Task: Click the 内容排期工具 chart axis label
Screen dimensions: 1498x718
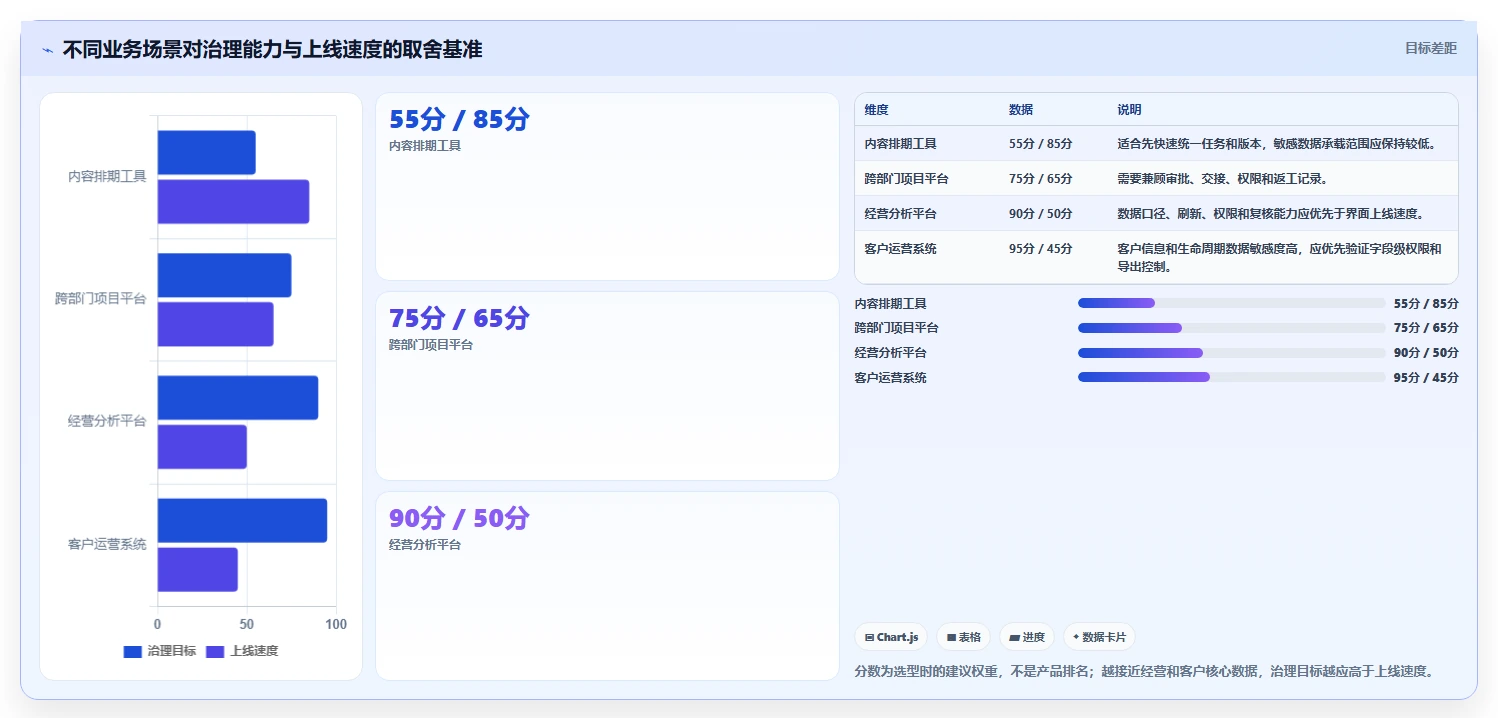Action: point(107,177)
